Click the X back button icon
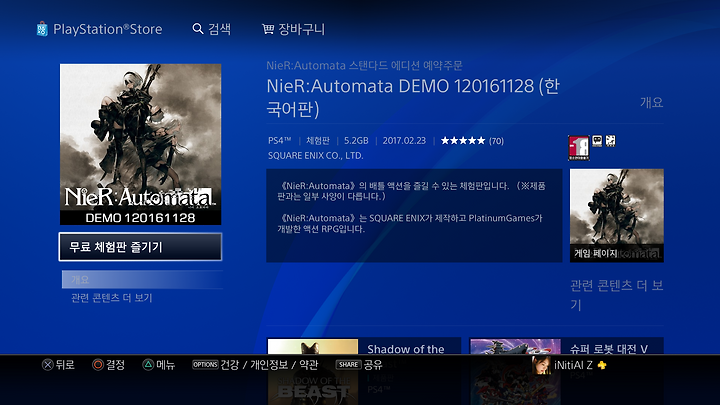 click(47, 365)
